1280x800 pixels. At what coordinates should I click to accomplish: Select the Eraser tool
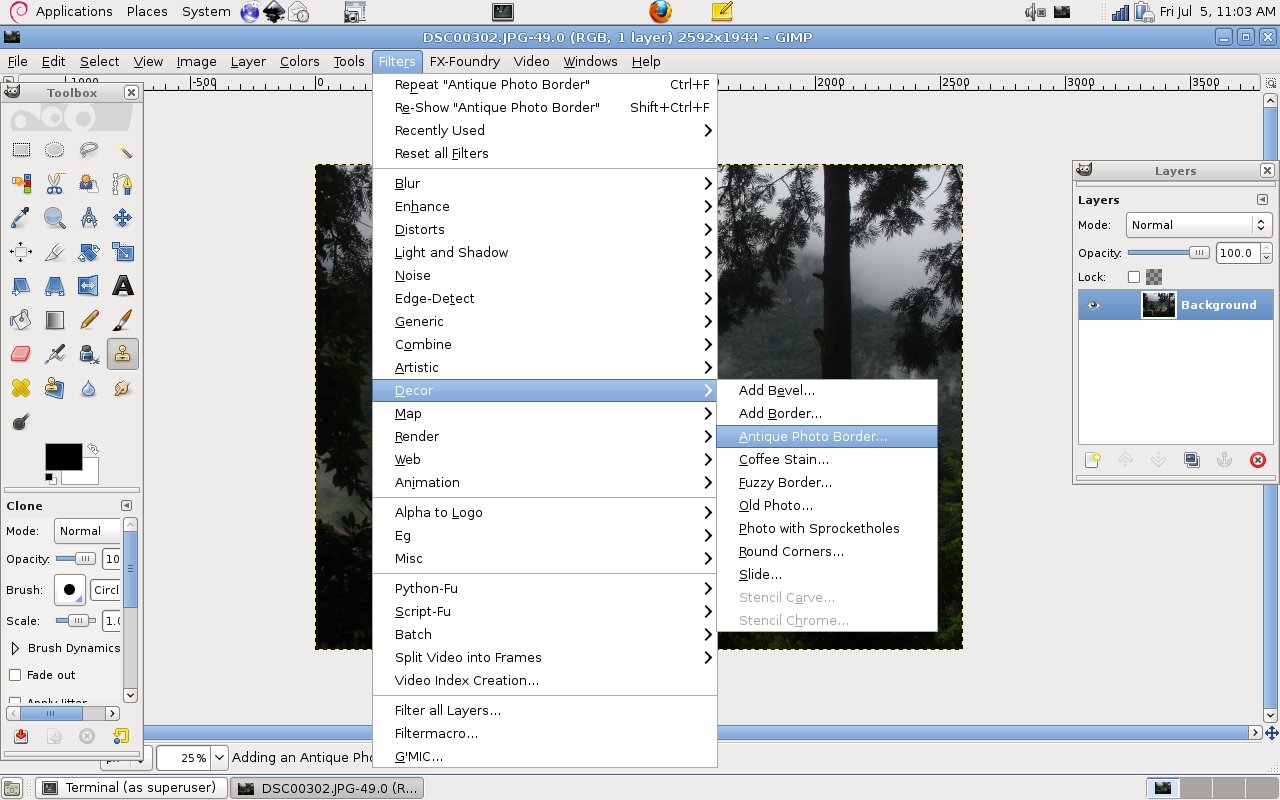(20, 354)
